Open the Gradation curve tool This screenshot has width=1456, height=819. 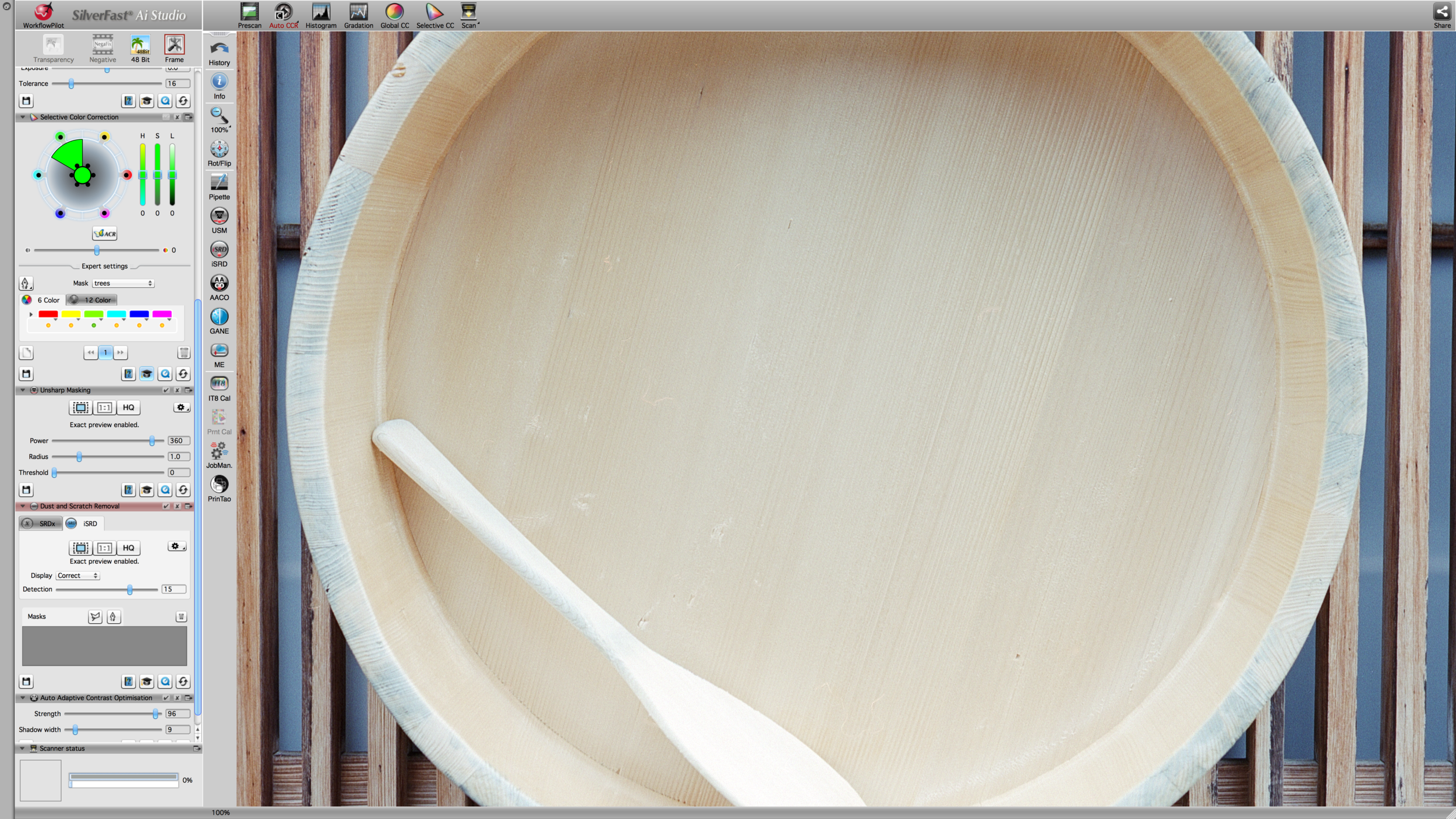point(358,15)
